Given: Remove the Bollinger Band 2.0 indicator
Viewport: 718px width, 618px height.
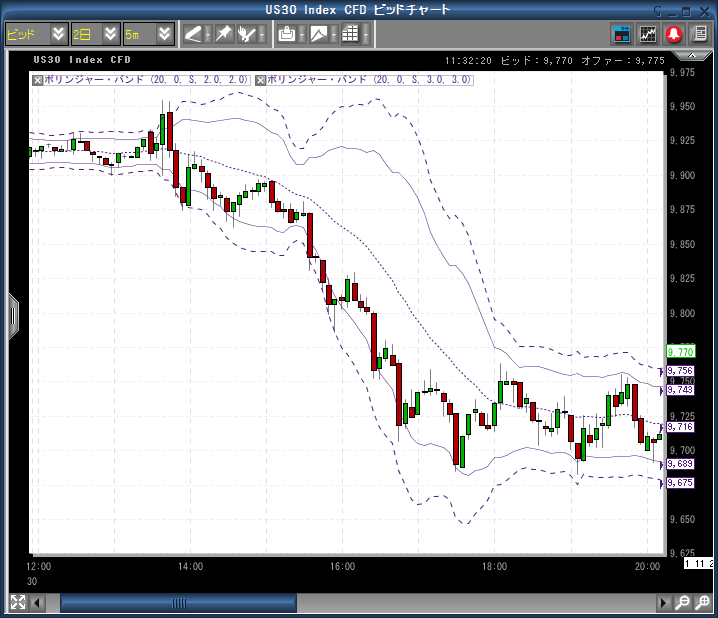Looking at the screenshot, I should (38, 80).
